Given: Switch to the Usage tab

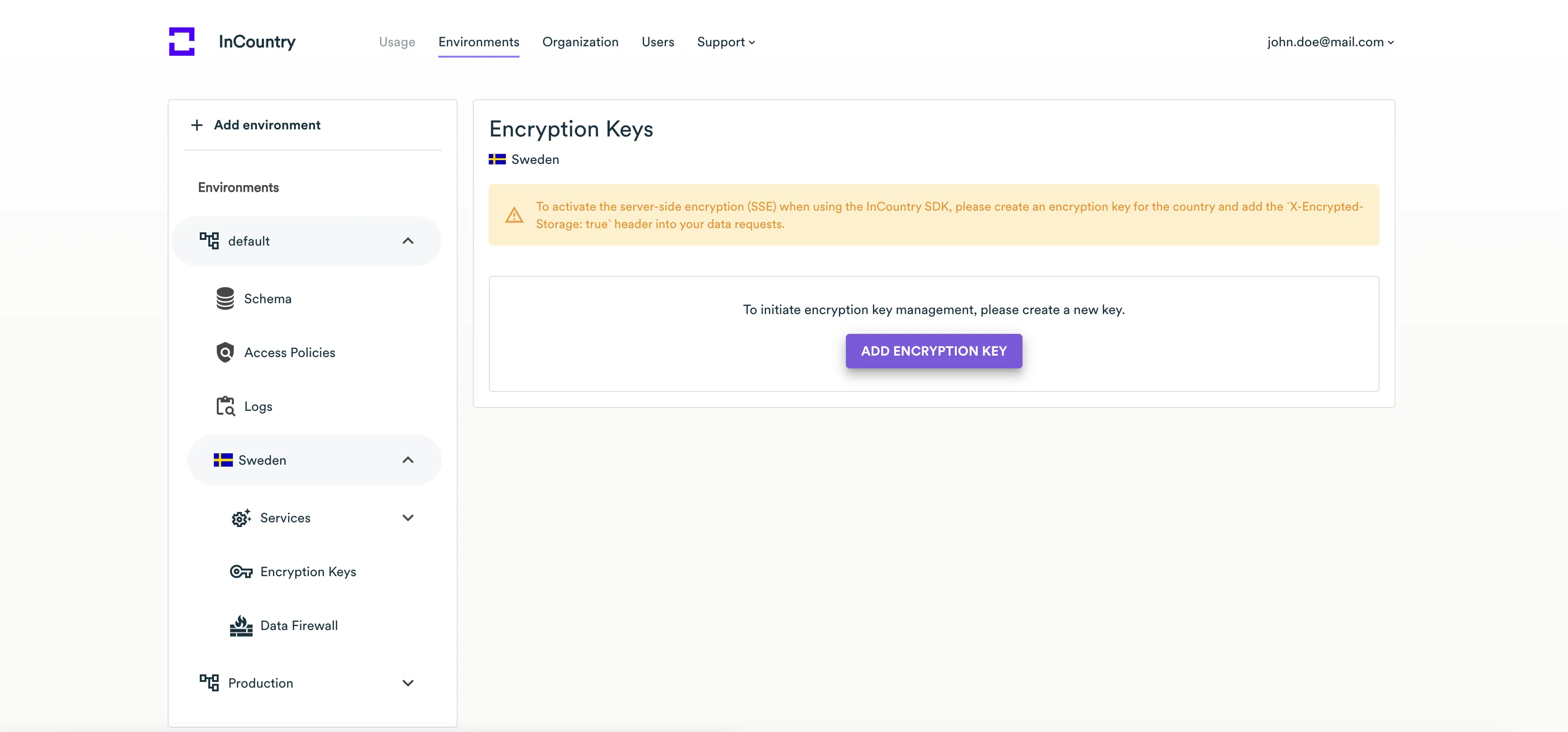Looking at the screenshot, I should tap(397, 42).
